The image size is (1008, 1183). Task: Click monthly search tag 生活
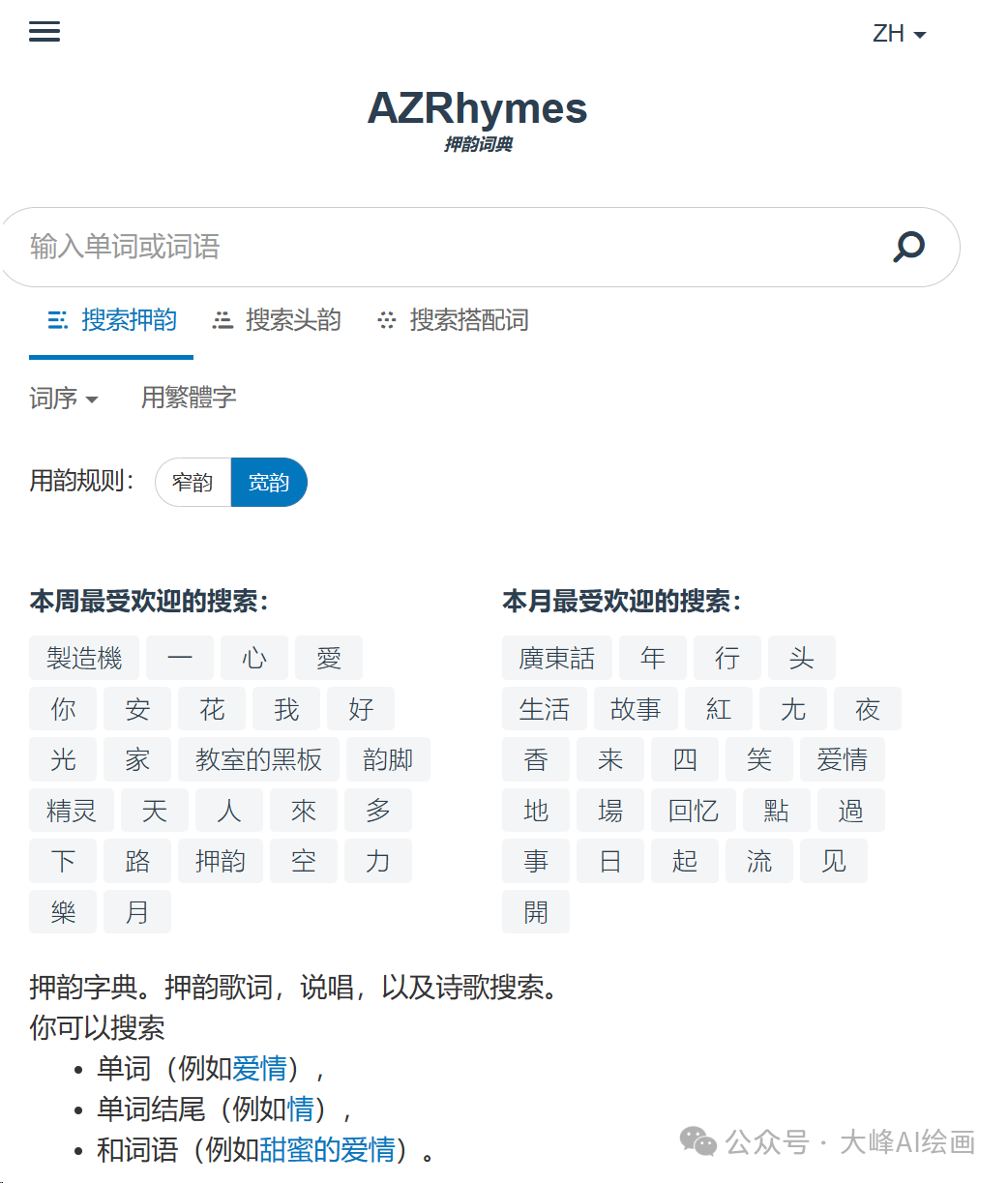(545, 709)
